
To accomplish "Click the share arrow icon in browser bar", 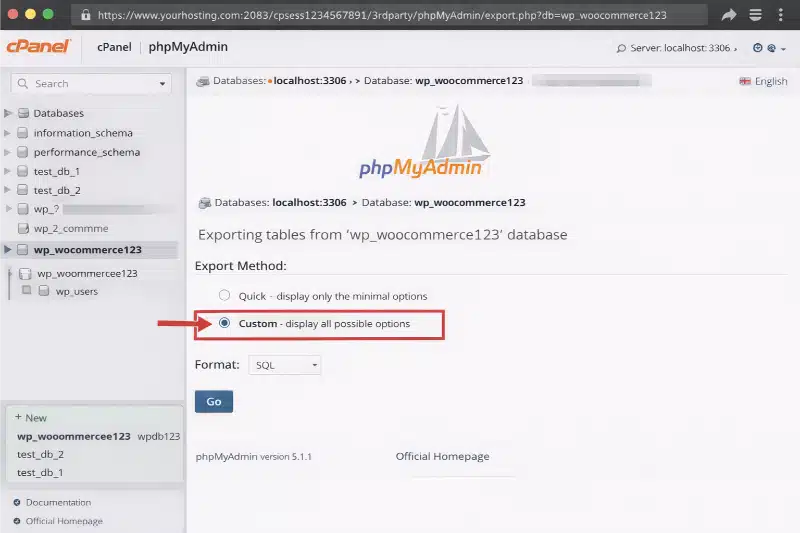I will [x=729, y=15].
